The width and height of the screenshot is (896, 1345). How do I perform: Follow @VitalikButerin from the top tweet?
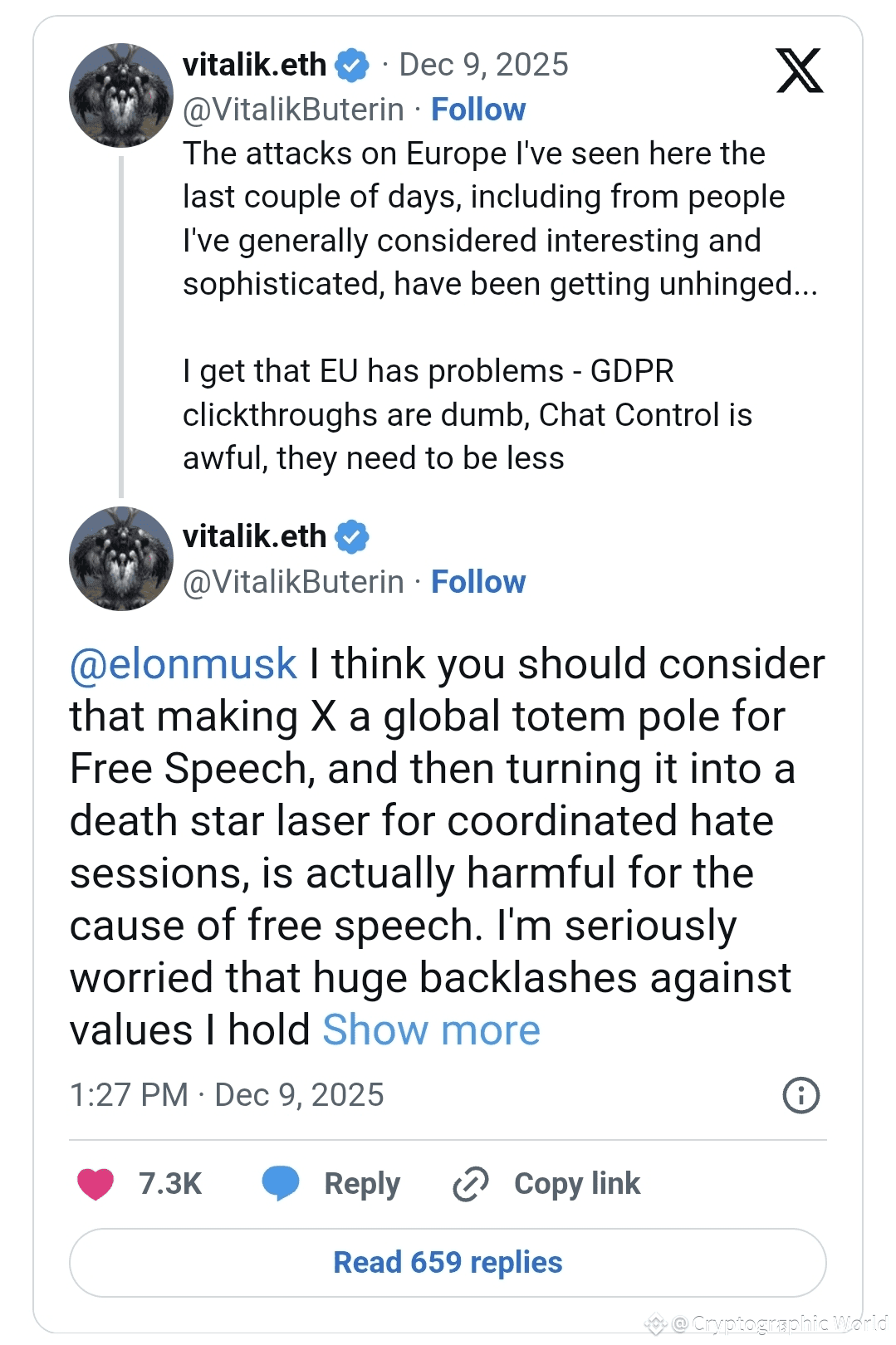coord(478,110)
